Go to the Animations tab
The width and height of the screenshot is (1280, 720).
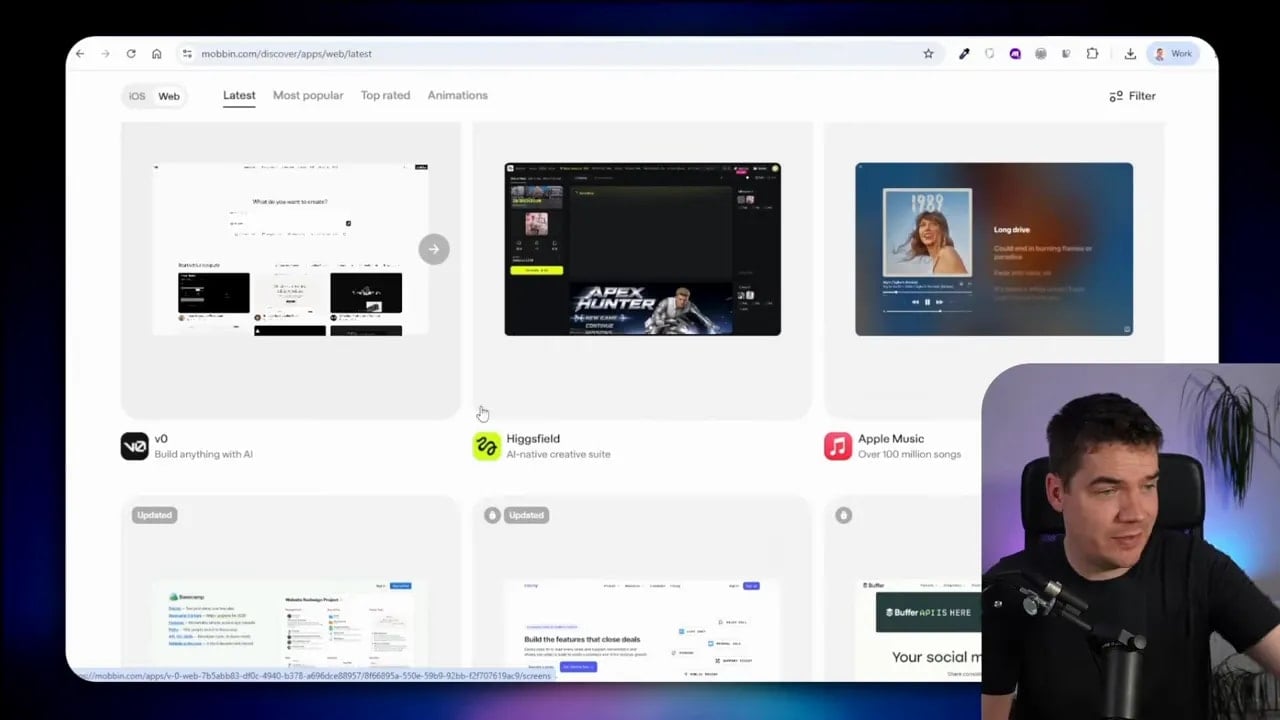coord(458,96)
